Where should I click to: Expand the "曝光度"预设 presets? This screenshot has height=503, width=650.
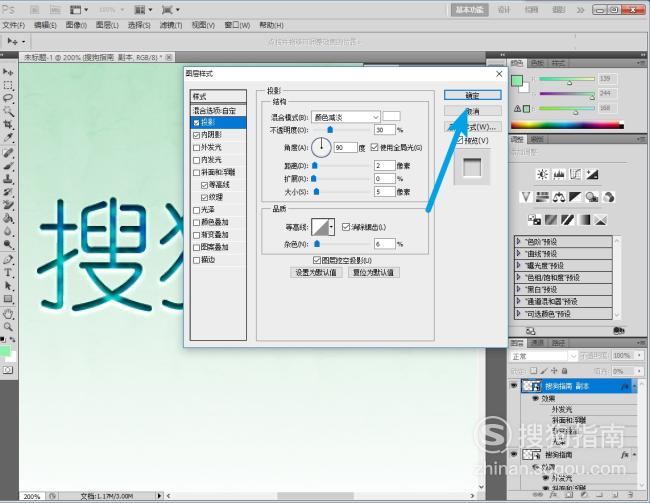point(519,265)
